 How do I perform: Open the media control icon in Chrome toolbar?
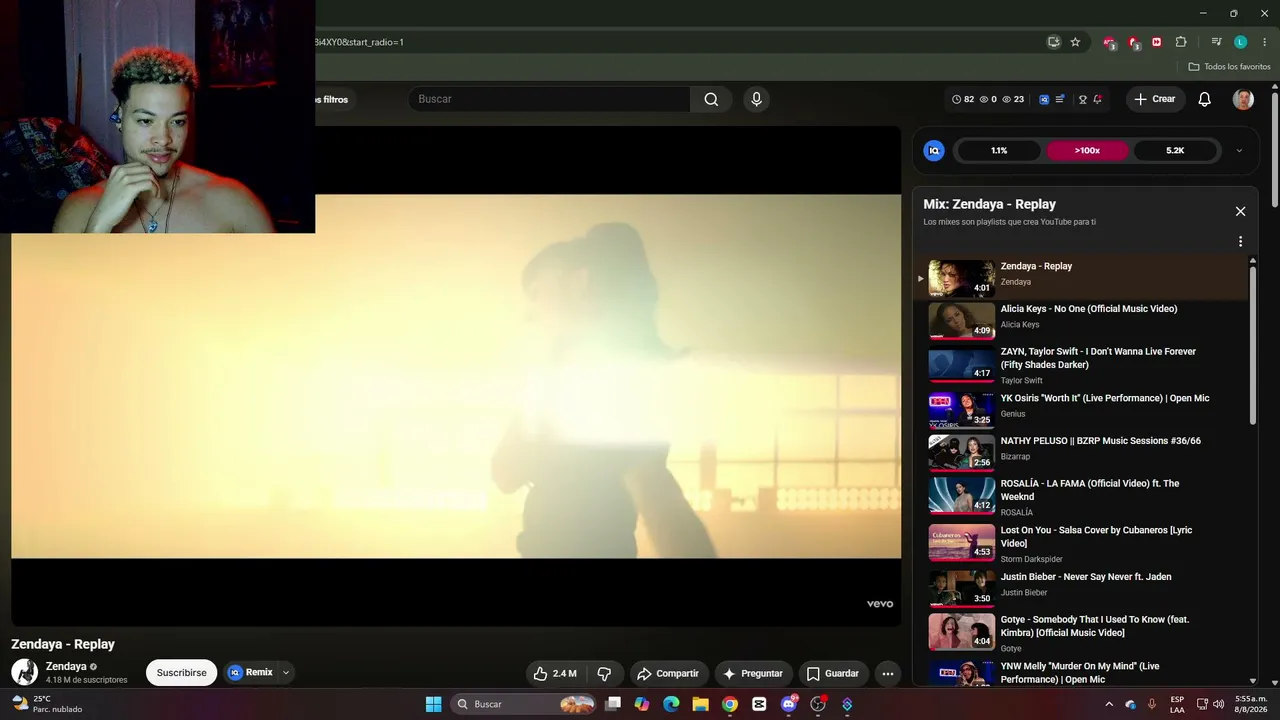tap(1216, 42)
